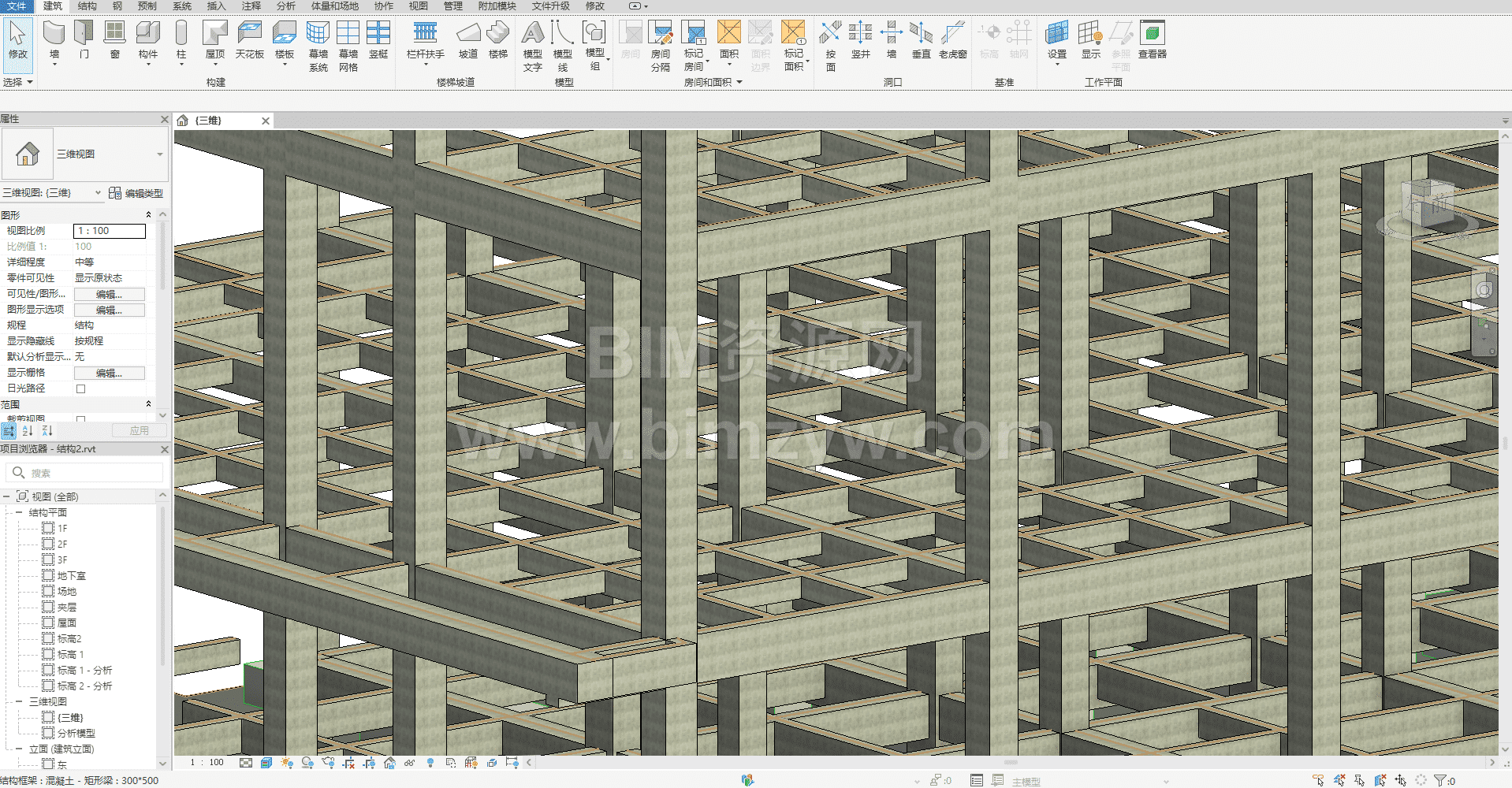The width and height of the screenshot is (1512, 788).
Task: Collapse the 结构平面 tree node
Action: point(19,512)
